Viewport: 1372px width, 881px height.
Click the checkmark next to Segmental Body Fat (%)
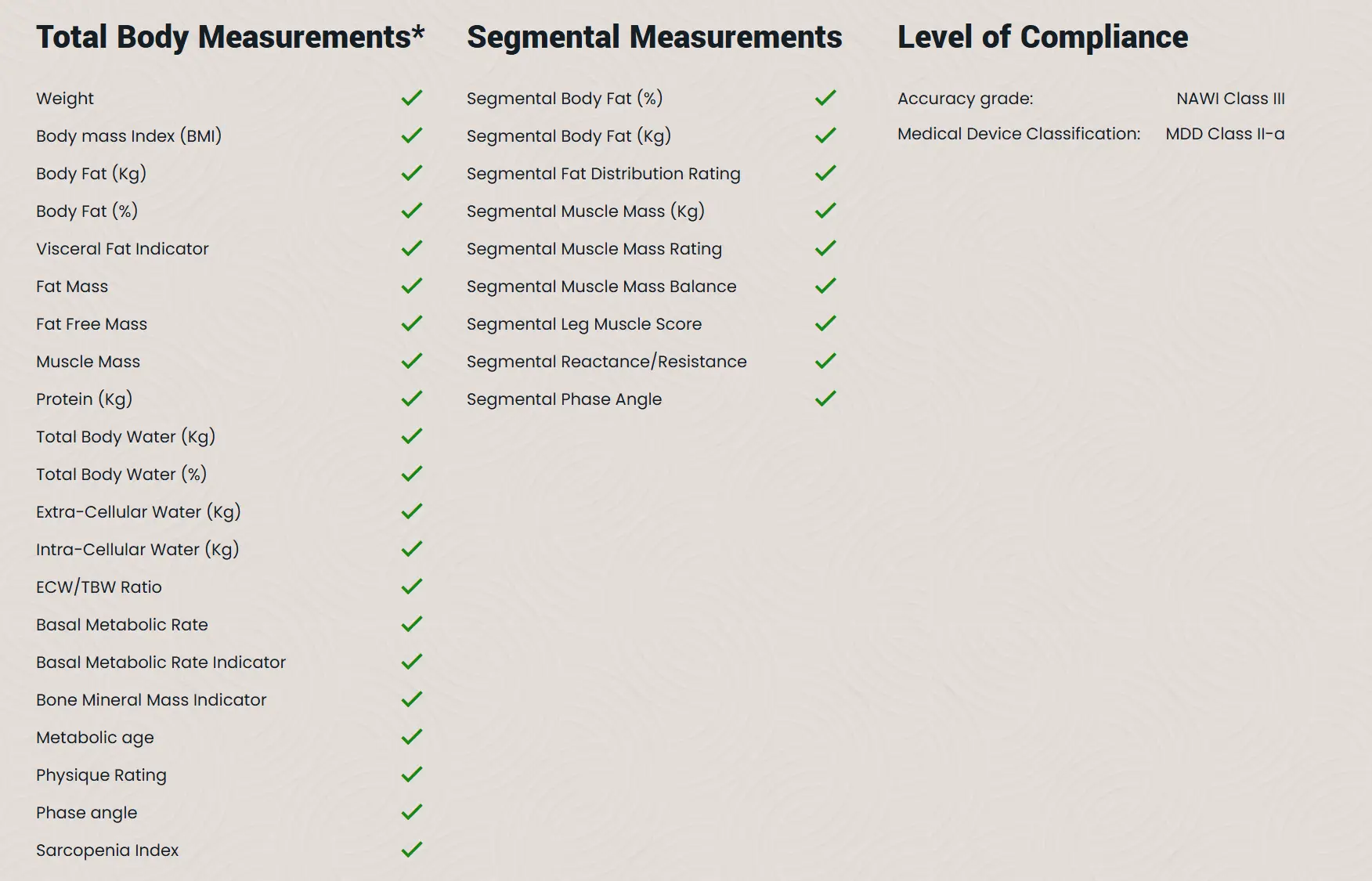825,98
